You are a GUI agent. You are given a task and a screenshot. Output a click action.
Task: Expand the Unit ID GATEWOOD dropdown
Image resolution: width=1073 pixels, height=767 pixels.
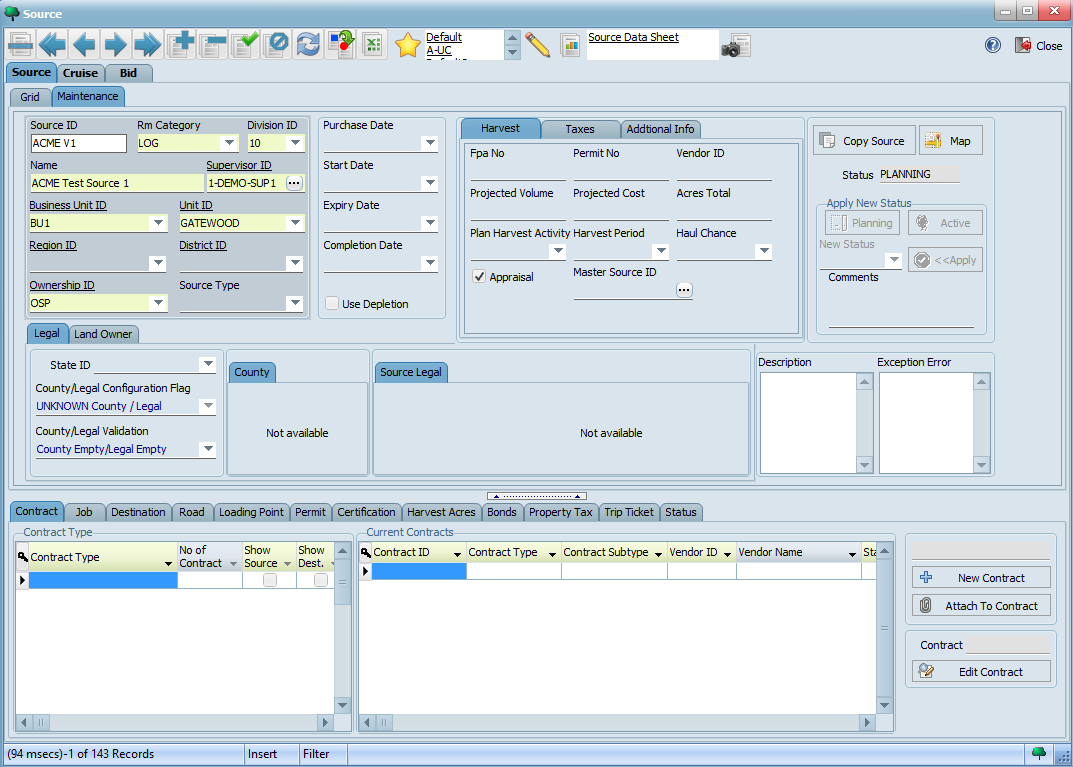coord(295,222)
